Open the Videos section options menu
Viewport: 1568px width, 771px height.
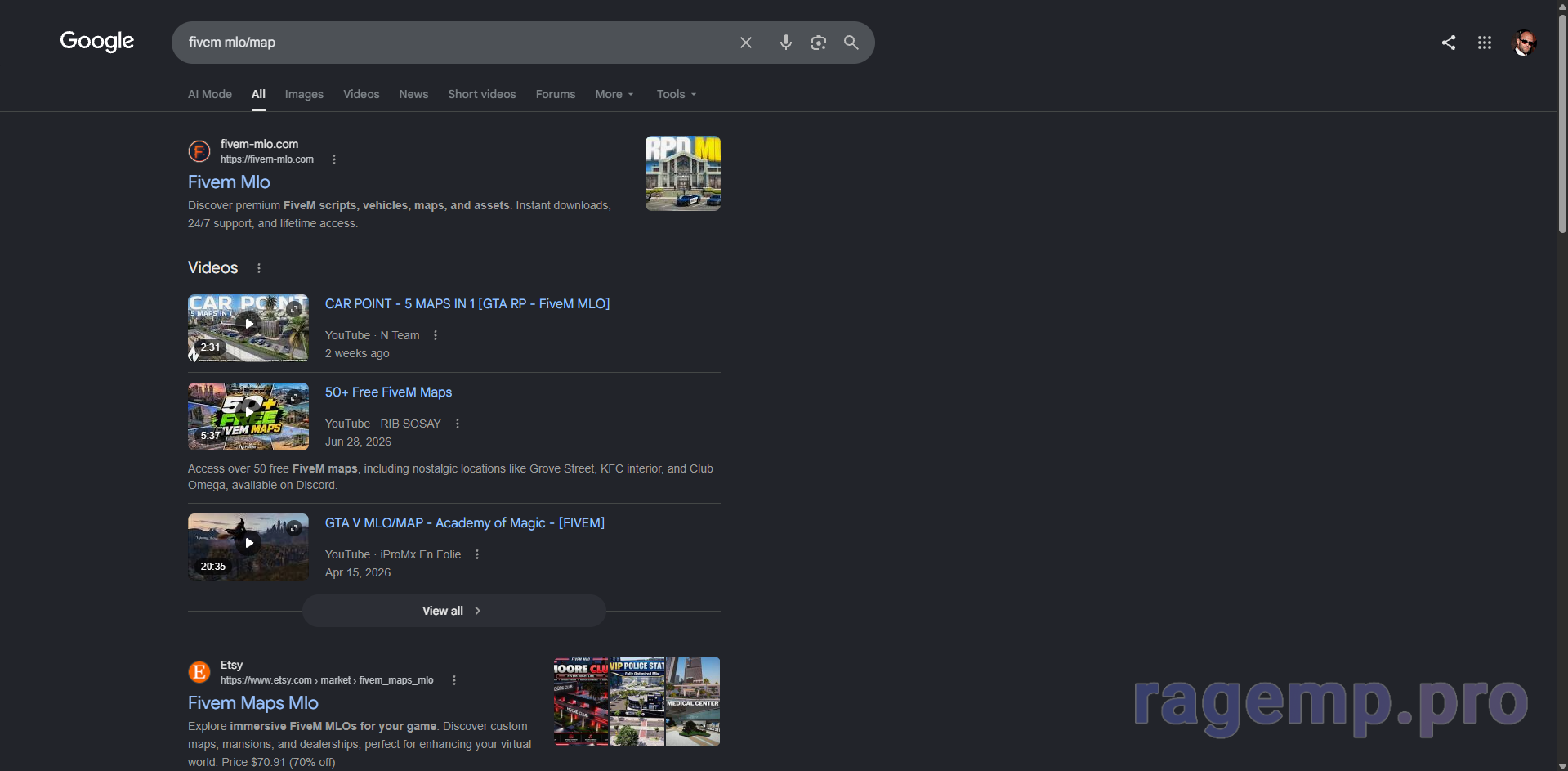click(259, 268)
